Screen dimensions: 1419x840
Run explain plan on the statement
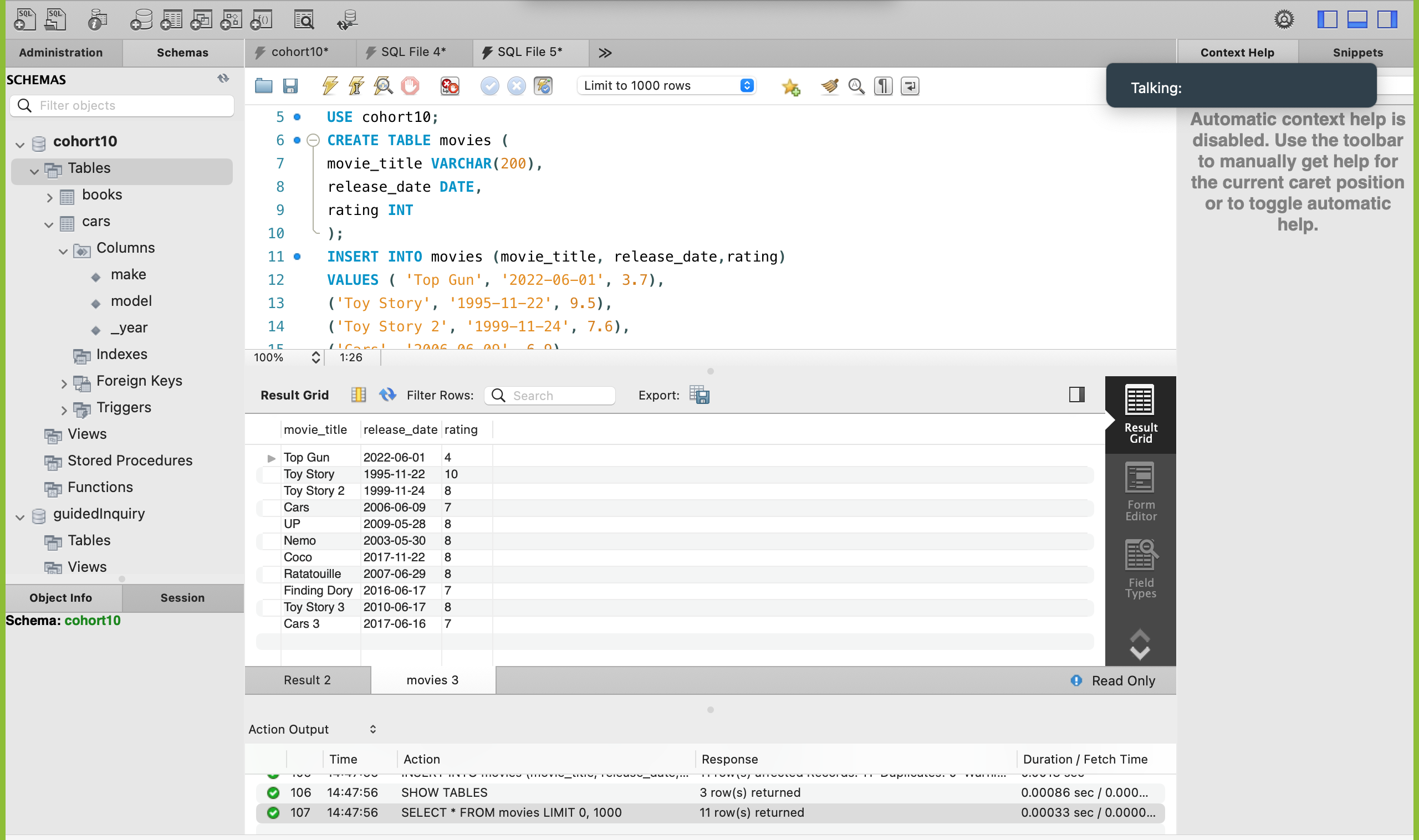pyautogui.click(x=384, y=86)
